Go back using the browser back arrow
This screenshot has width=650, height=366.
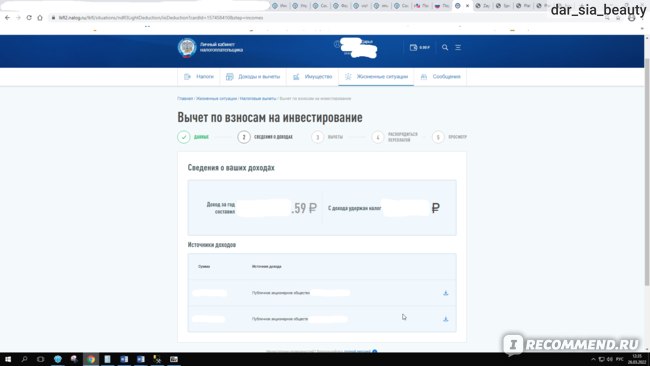(7, 18)
